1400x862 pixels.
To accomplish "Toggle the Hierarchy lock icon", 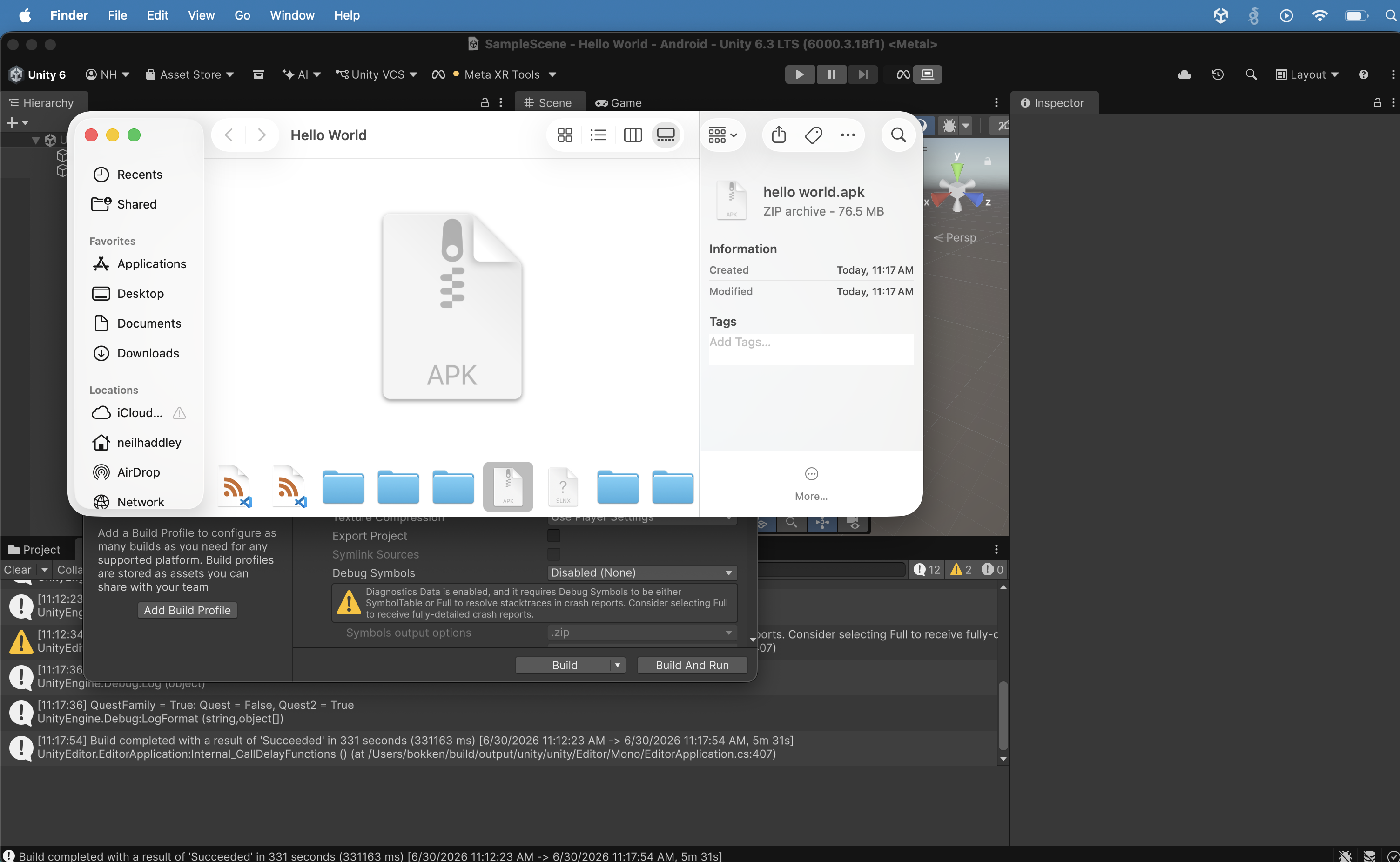I will click(485, 102).
